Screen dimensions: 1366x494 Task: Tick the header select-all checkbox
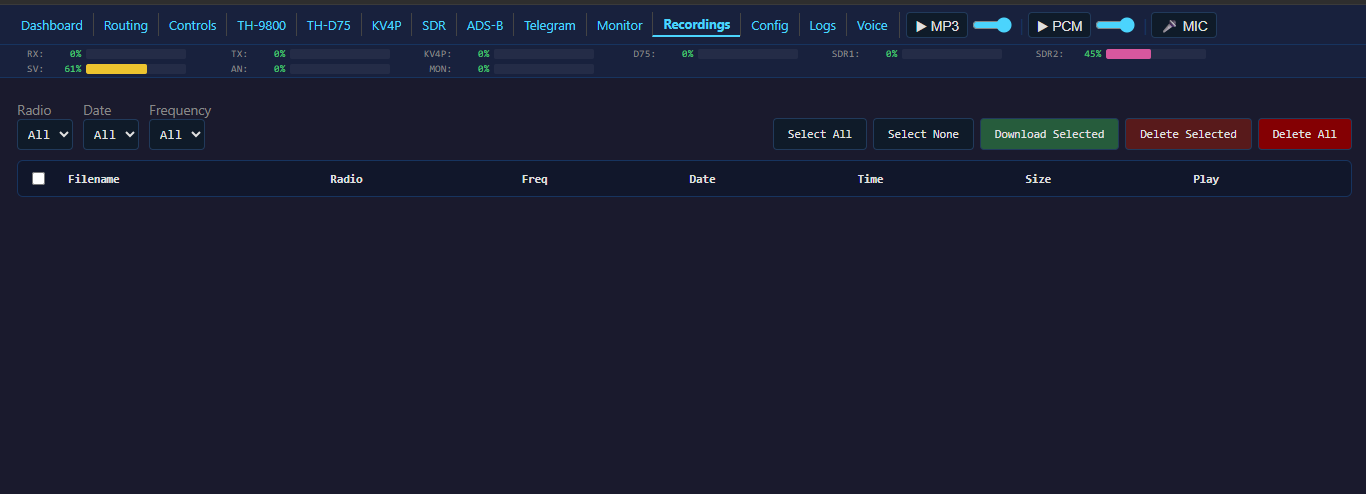pos(39,179)
